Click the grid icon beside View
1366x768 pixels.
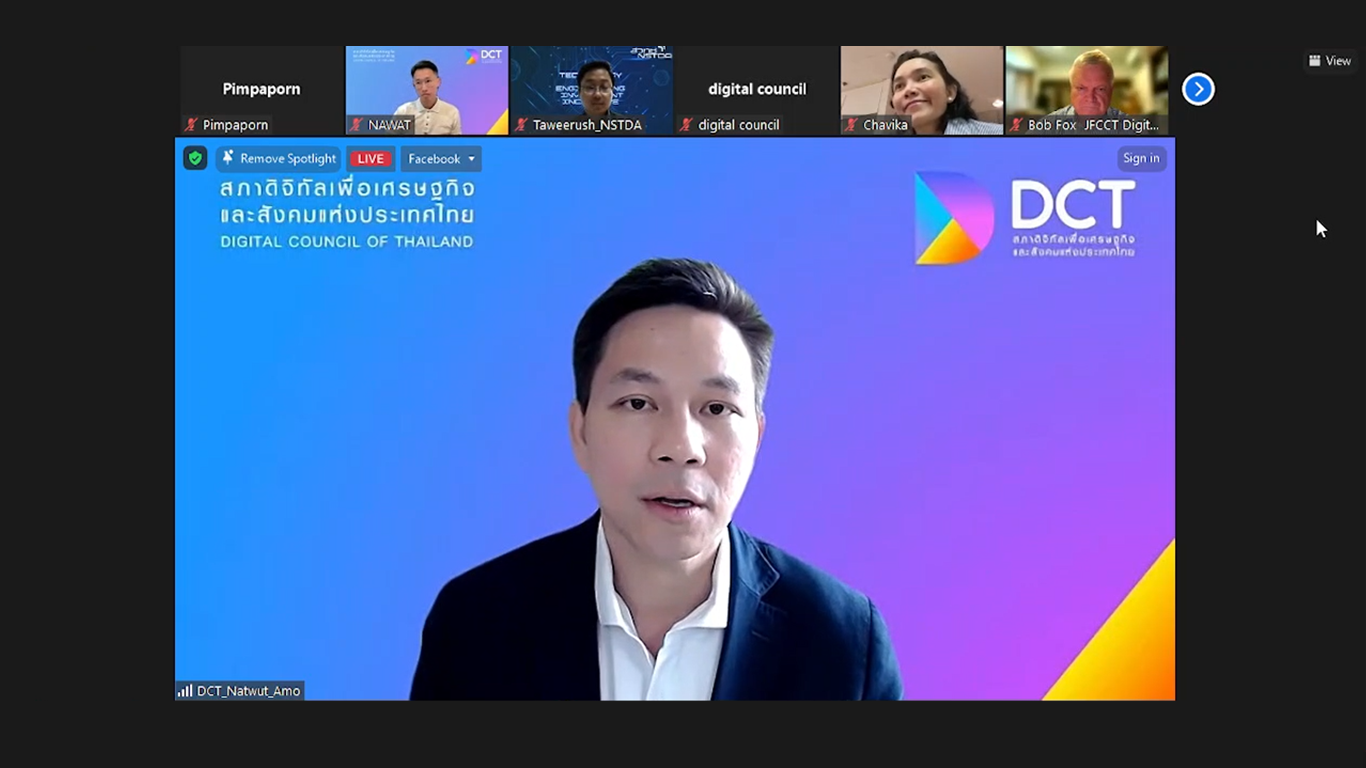click(x=1315, y=61)
